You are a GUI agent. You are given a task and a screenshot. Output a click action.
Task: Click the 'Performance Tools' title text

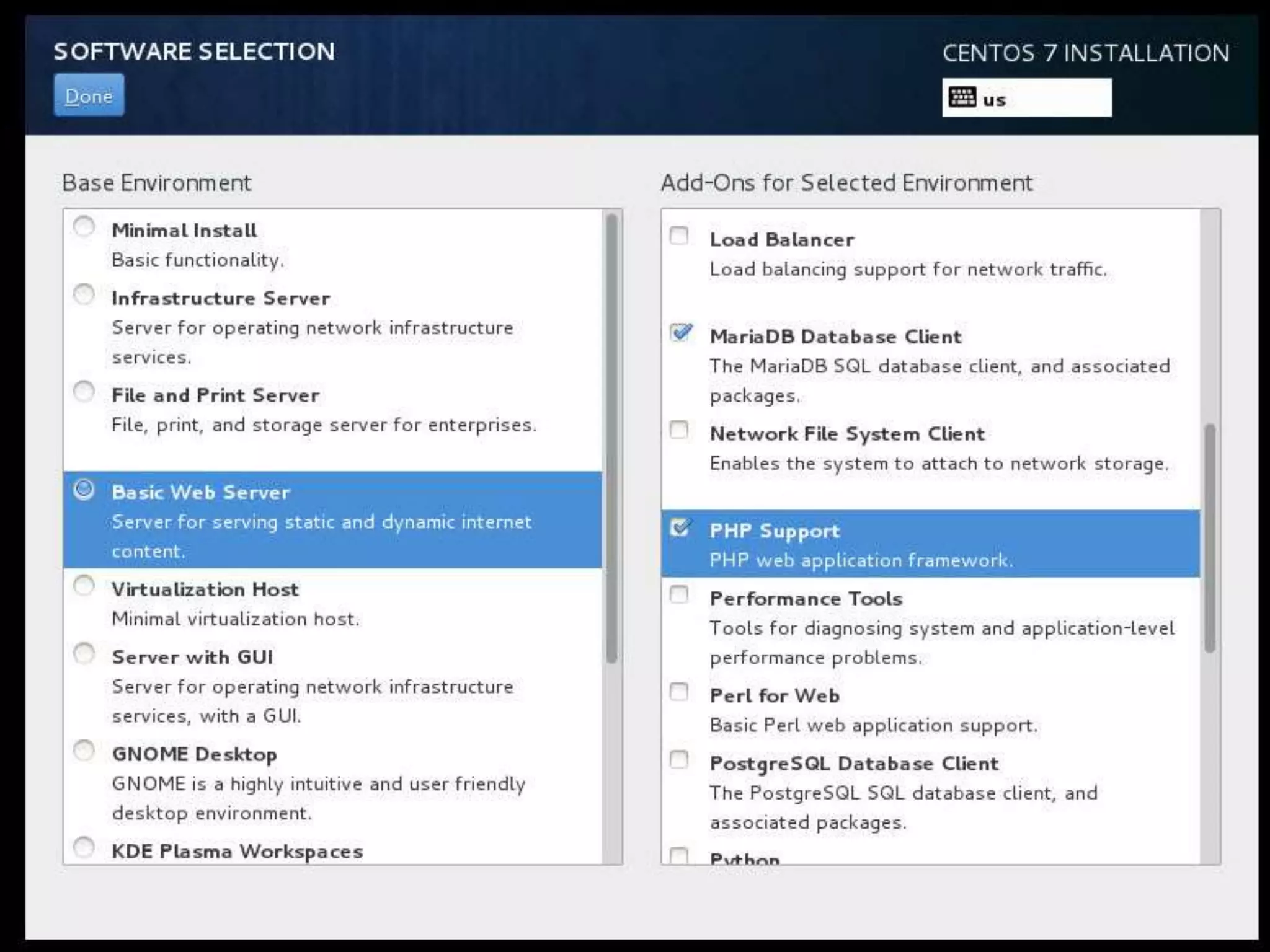point(806,599)
